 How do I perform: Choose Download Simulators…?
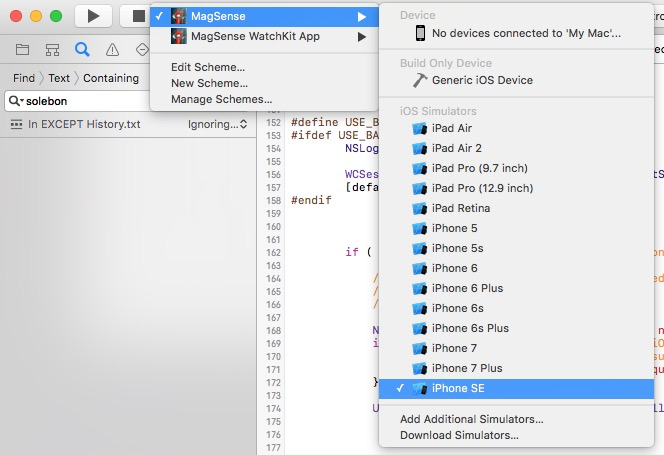(459, 435)
